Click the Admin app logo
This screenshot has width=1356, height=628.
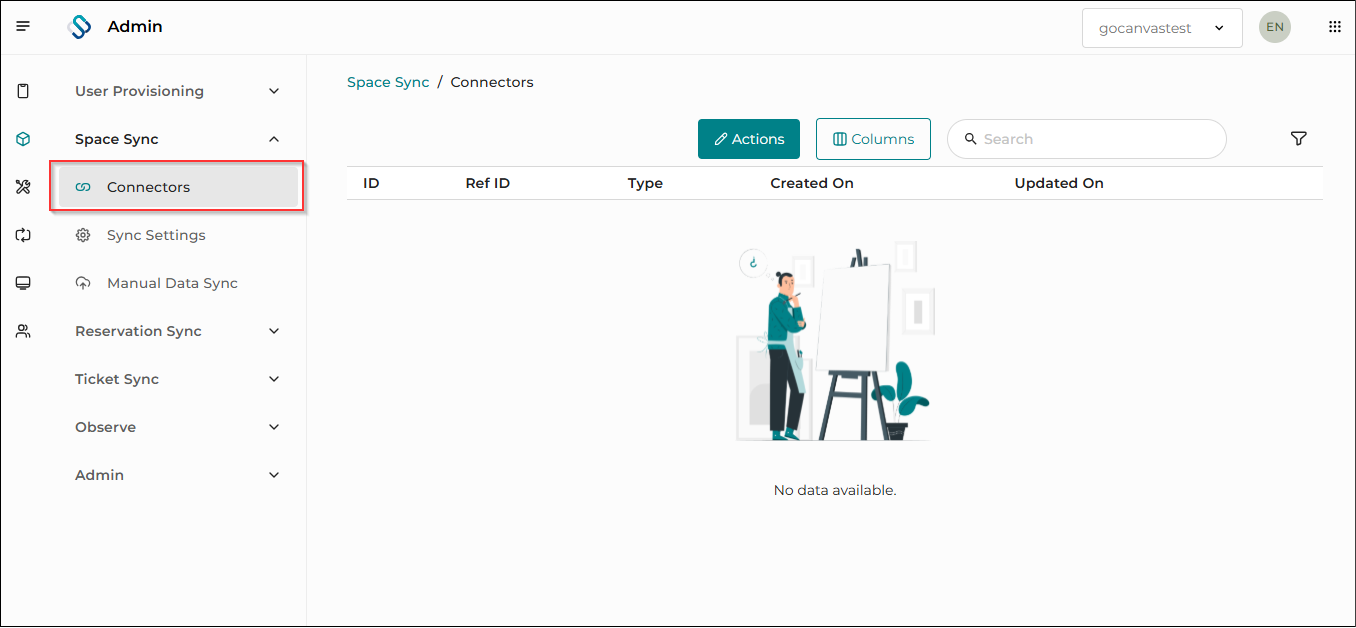coord(79,27)
